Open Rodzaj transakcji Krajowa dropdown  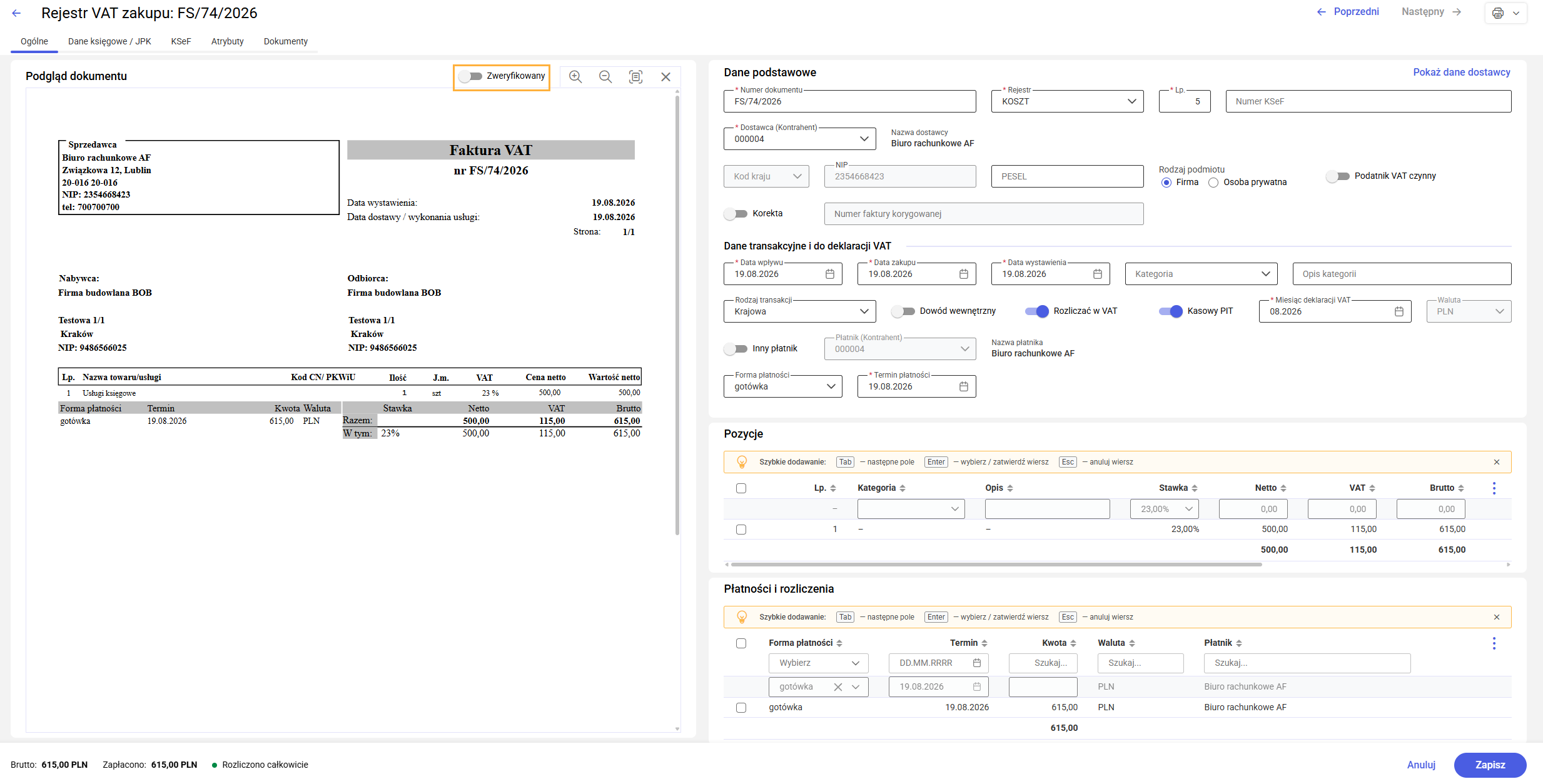[800, 311]
